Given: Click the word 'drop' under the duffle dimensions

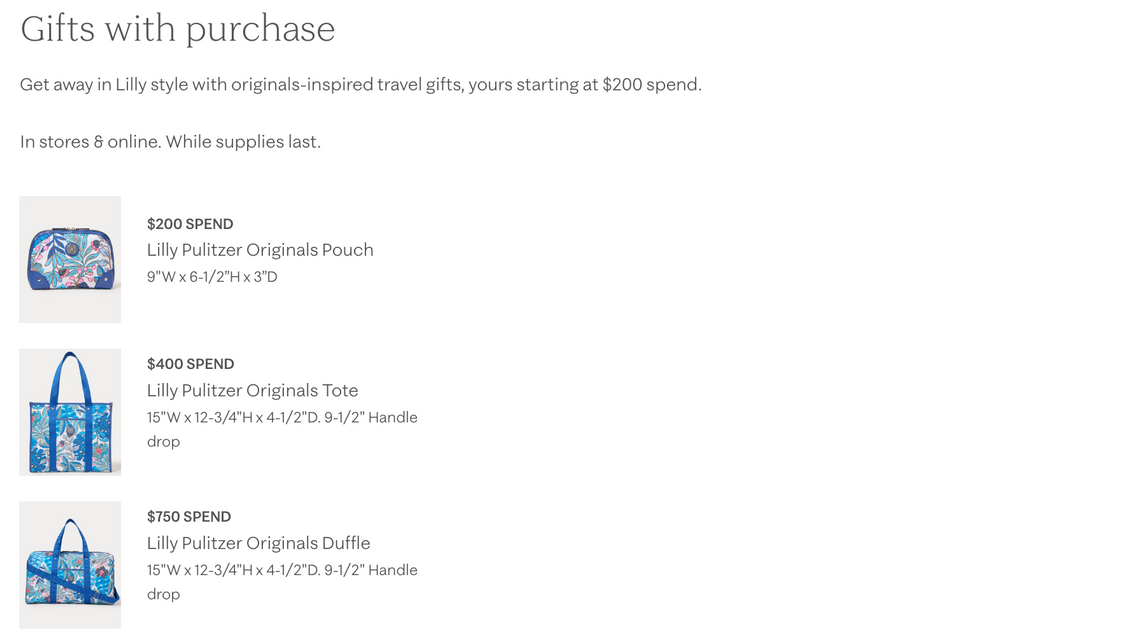Looking at the screenshot, I should click(163, 594).
